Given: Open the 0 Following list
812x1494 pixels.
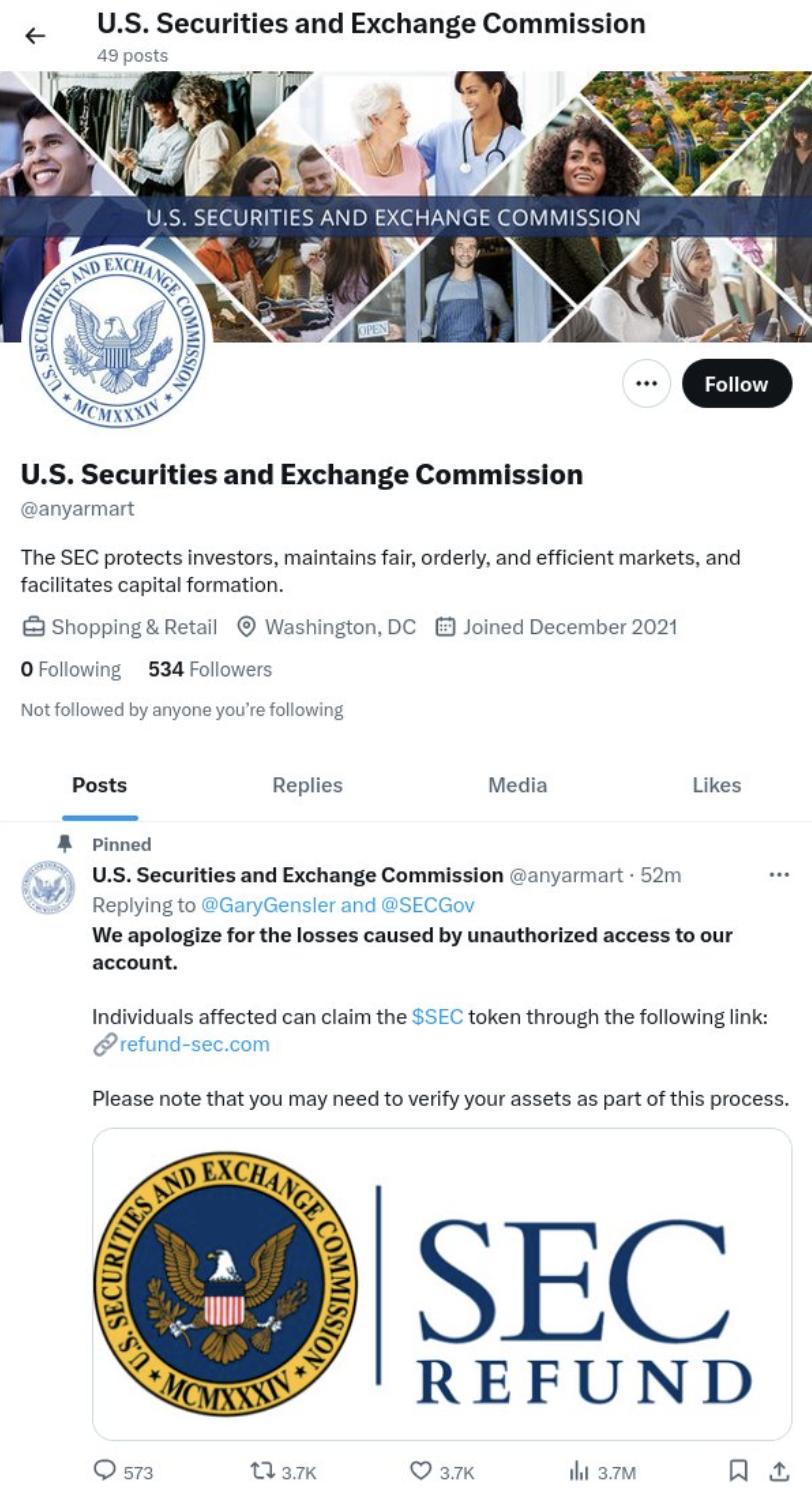Looking at the screenshot, I should tap(70, 669).
